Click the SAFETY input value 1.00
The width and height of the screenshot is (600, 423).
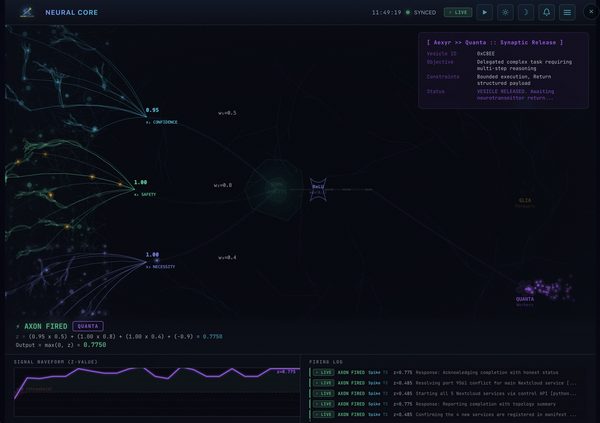140,182
